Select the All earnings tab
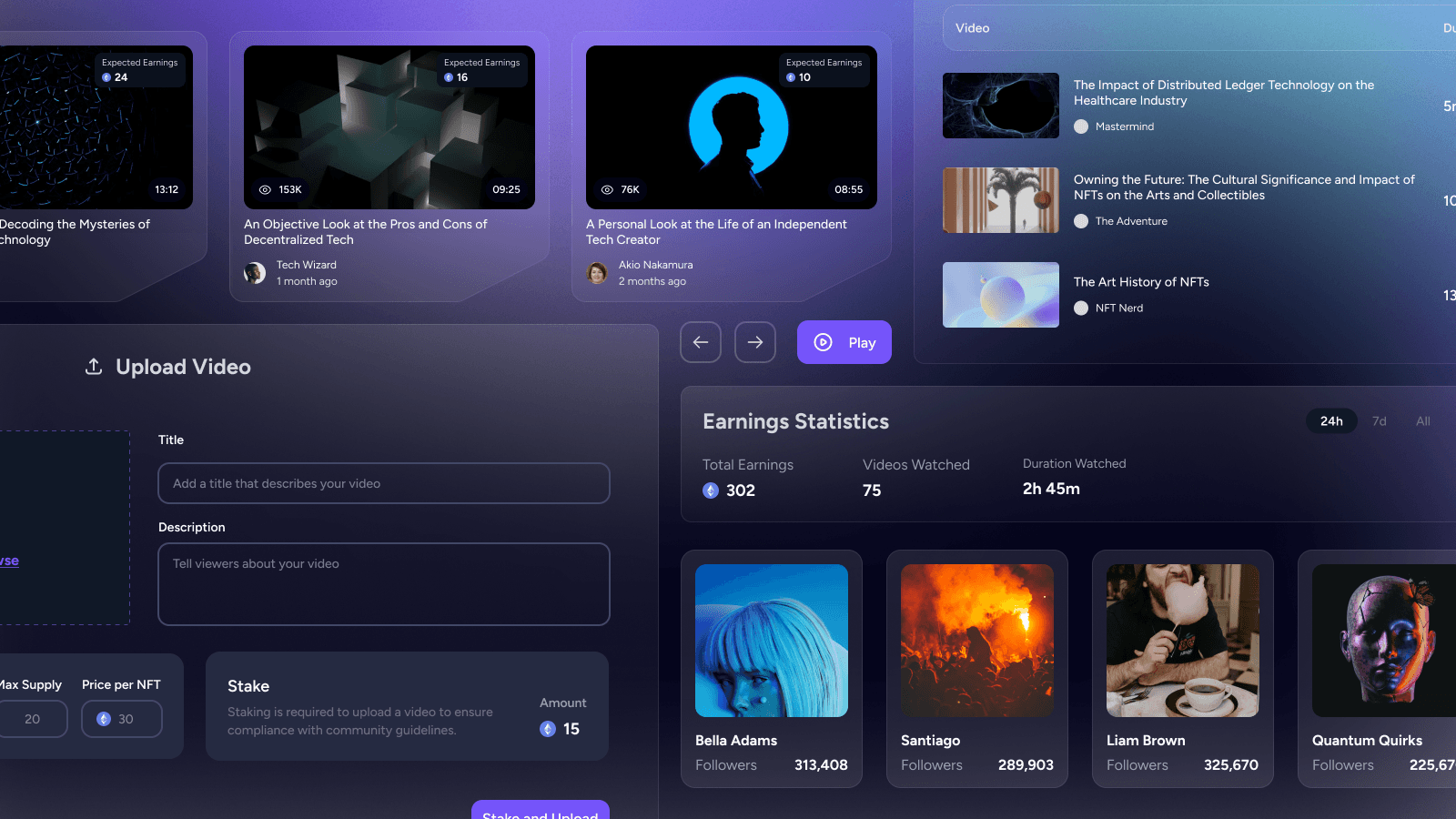The height and width of the screenshot is (819, 1456). (1423, 420)
